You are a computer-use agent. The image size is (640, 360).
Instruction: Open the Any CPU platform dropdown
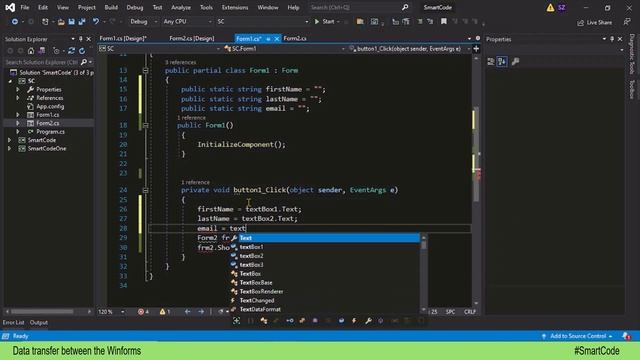click(x=187, y=22)
